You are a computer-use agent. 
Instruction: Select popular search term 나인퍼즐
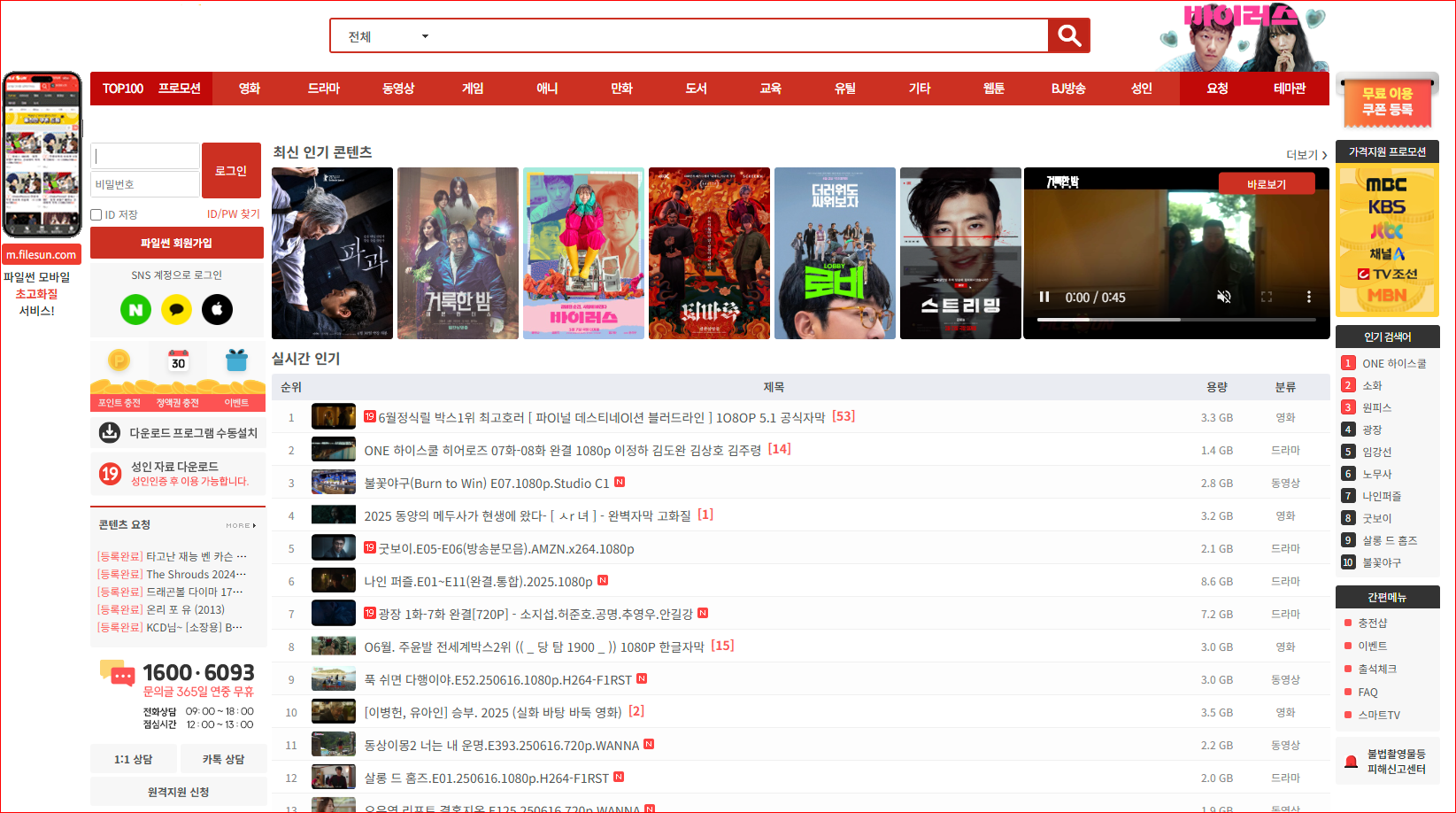tap(1382, 496)
